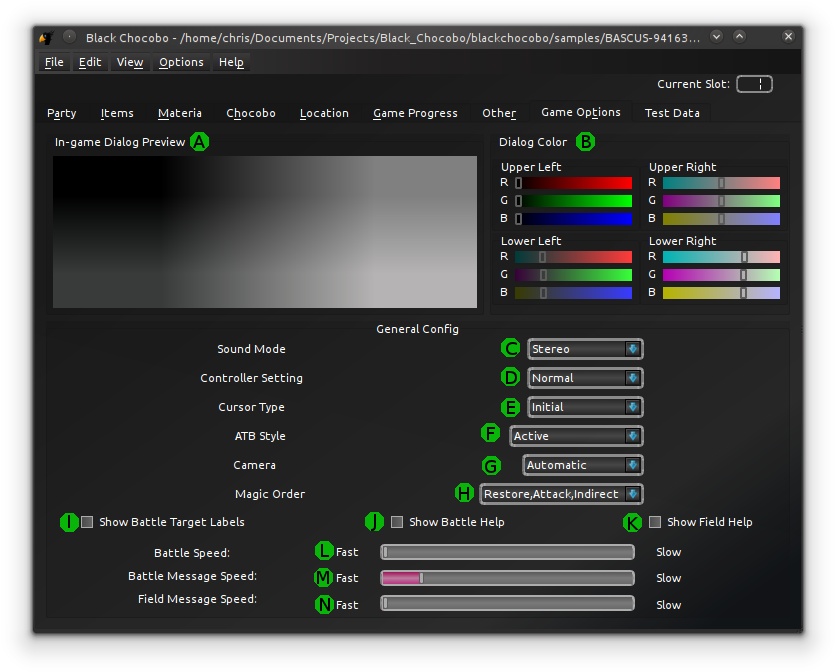835x672 pixels.
Task: Enable Show Battle Help
Action: pos(397,521)
